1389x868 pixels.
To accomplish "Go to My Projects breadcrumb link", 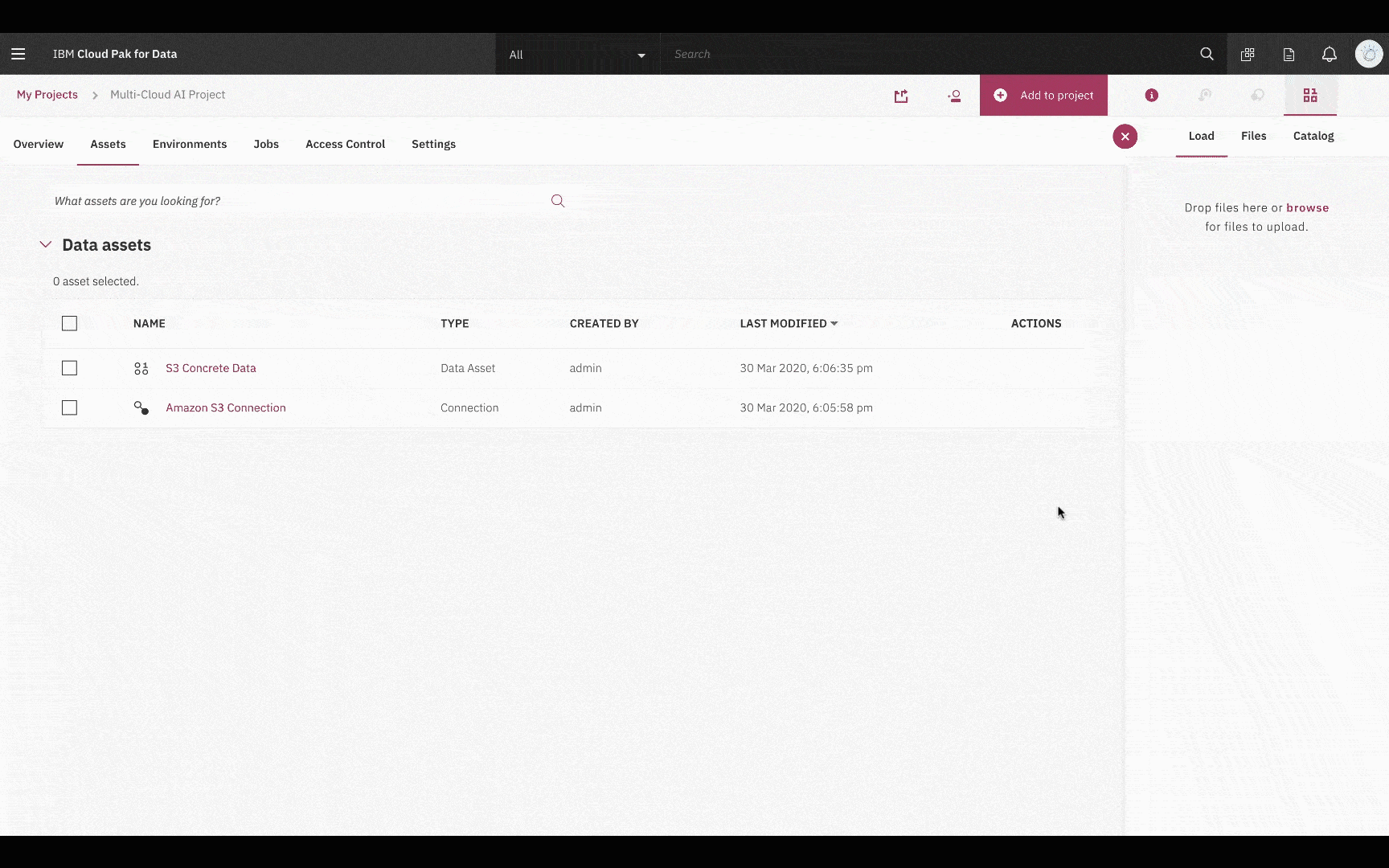I will pos(47,94).
